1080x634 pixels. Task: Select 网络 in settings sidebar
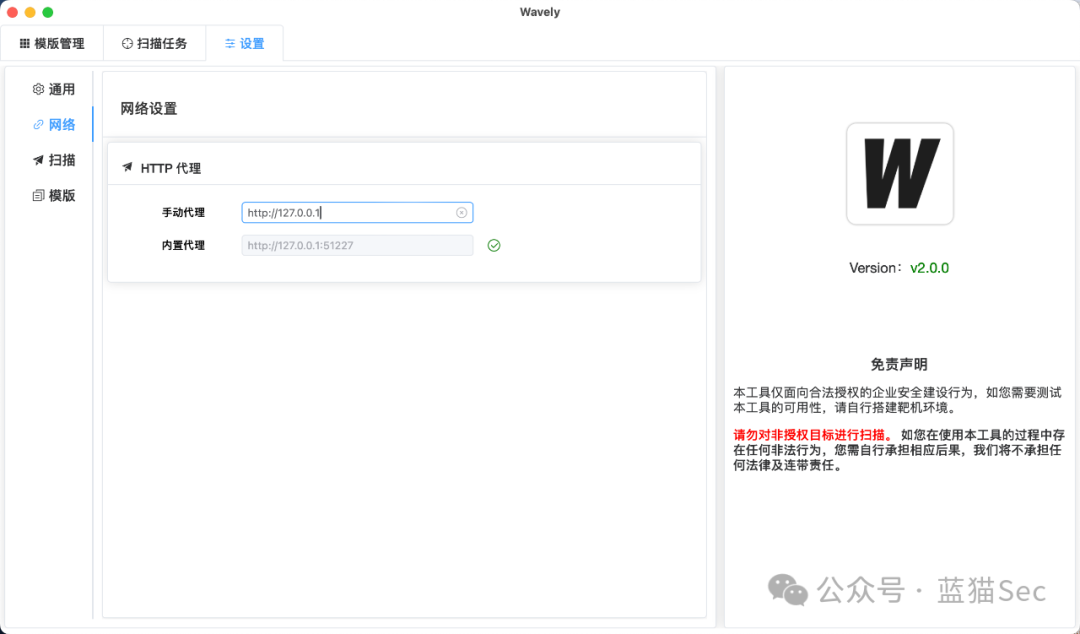tap(54, 125)
